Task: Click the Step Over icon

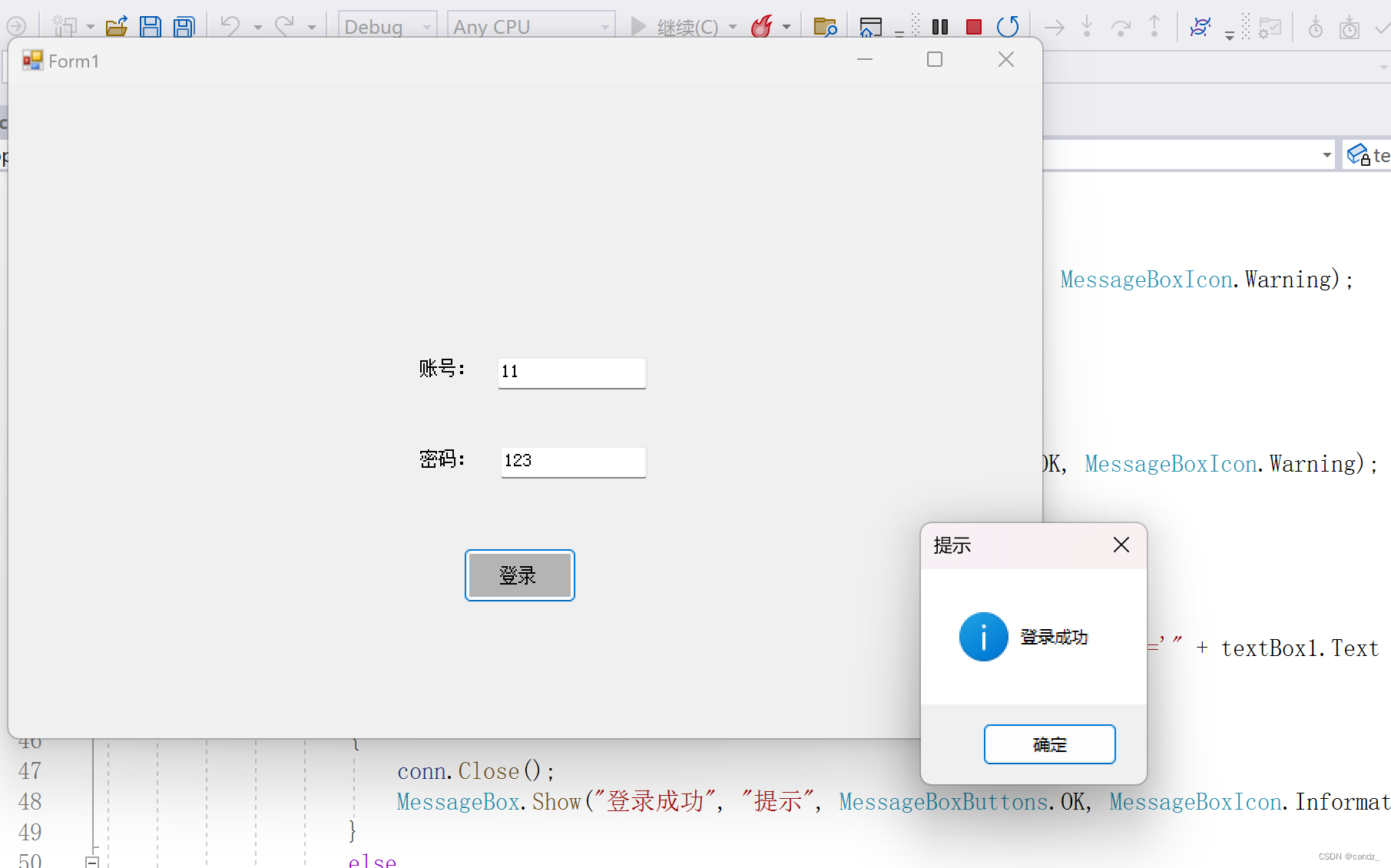Action: click(x=1121, y=26)
